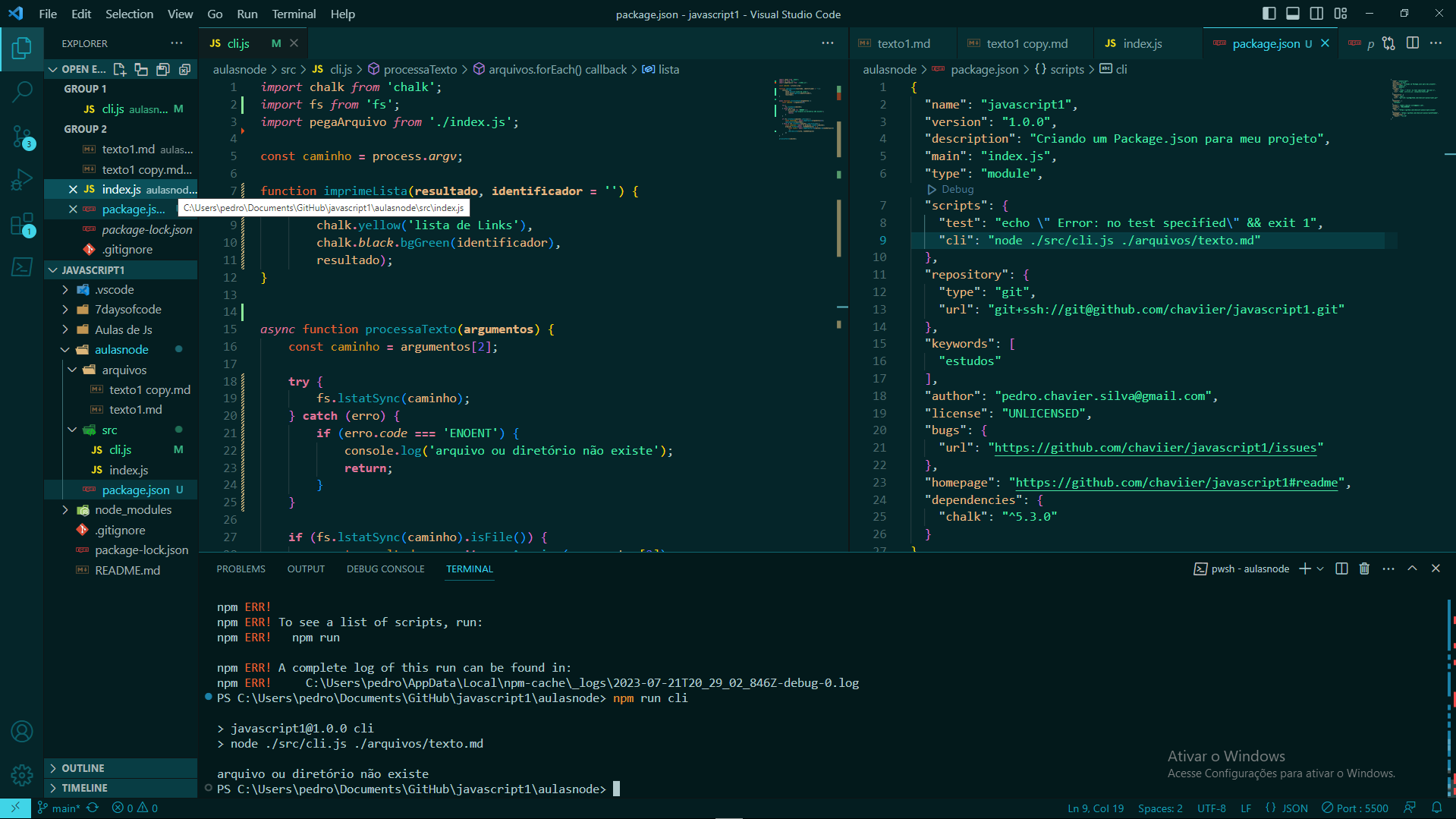Screen dimensions: 1456x819
Task: Change JSON language mode in status bar
Action: point(1295,808)
